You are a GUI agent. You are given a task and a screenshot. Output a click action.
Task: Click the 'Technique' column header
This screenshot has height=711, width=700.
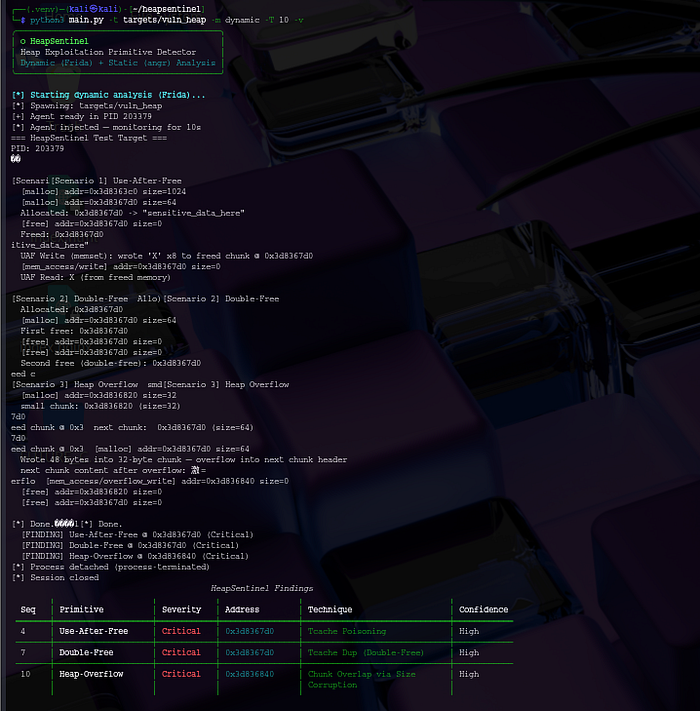[330, 610]
